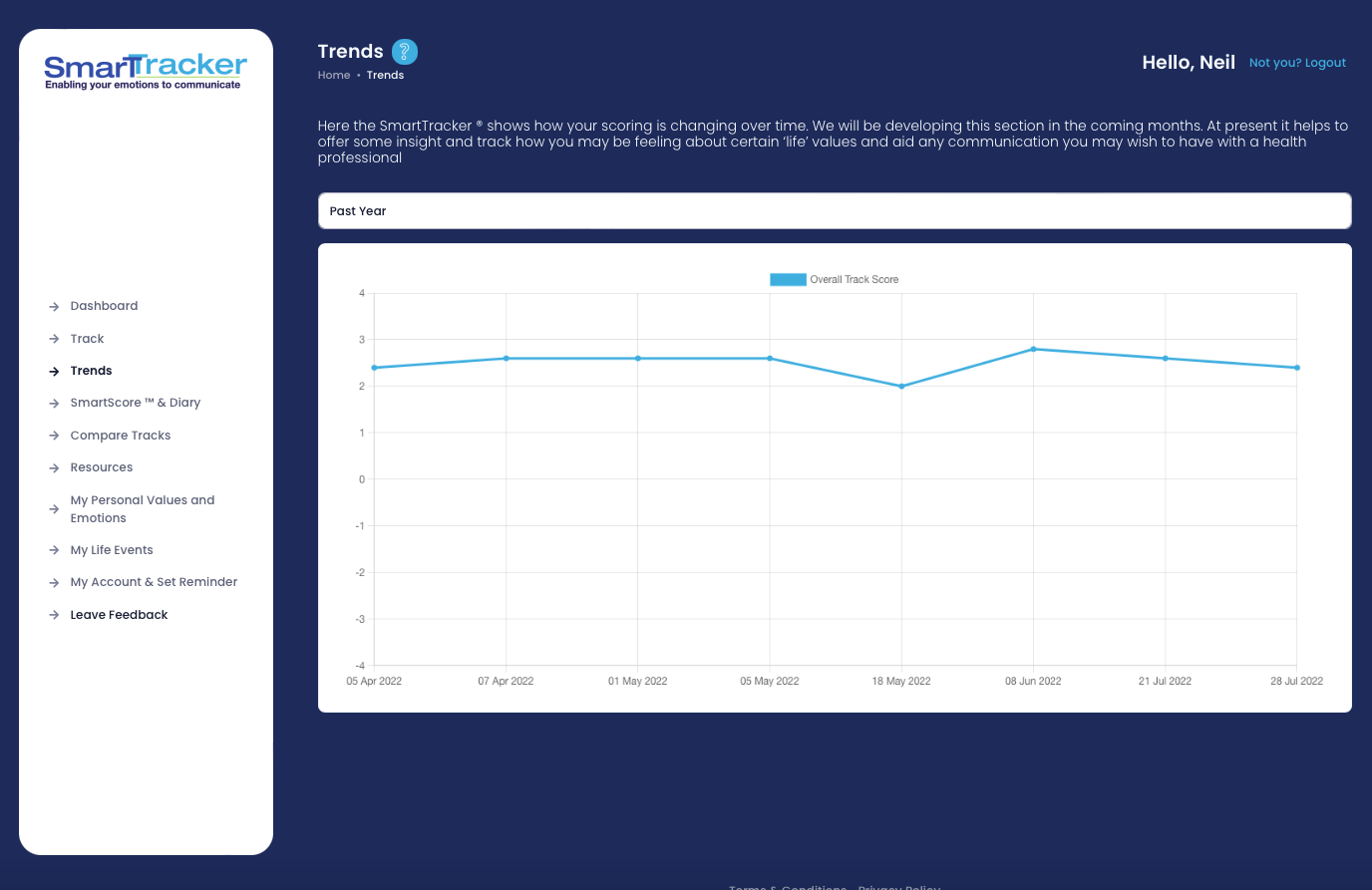This screenshot has width=1372, height=890.
Task: Click the Logout link
Action: tap(1326, 62)
